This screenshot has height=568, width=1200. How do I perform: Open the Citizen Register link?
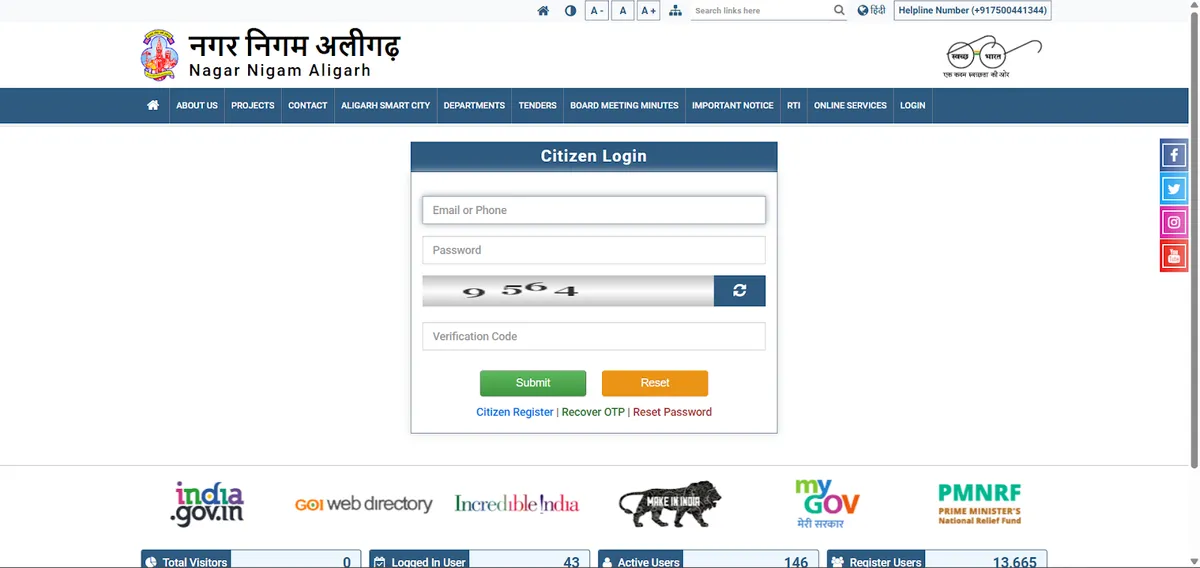(x=515, y=412)
